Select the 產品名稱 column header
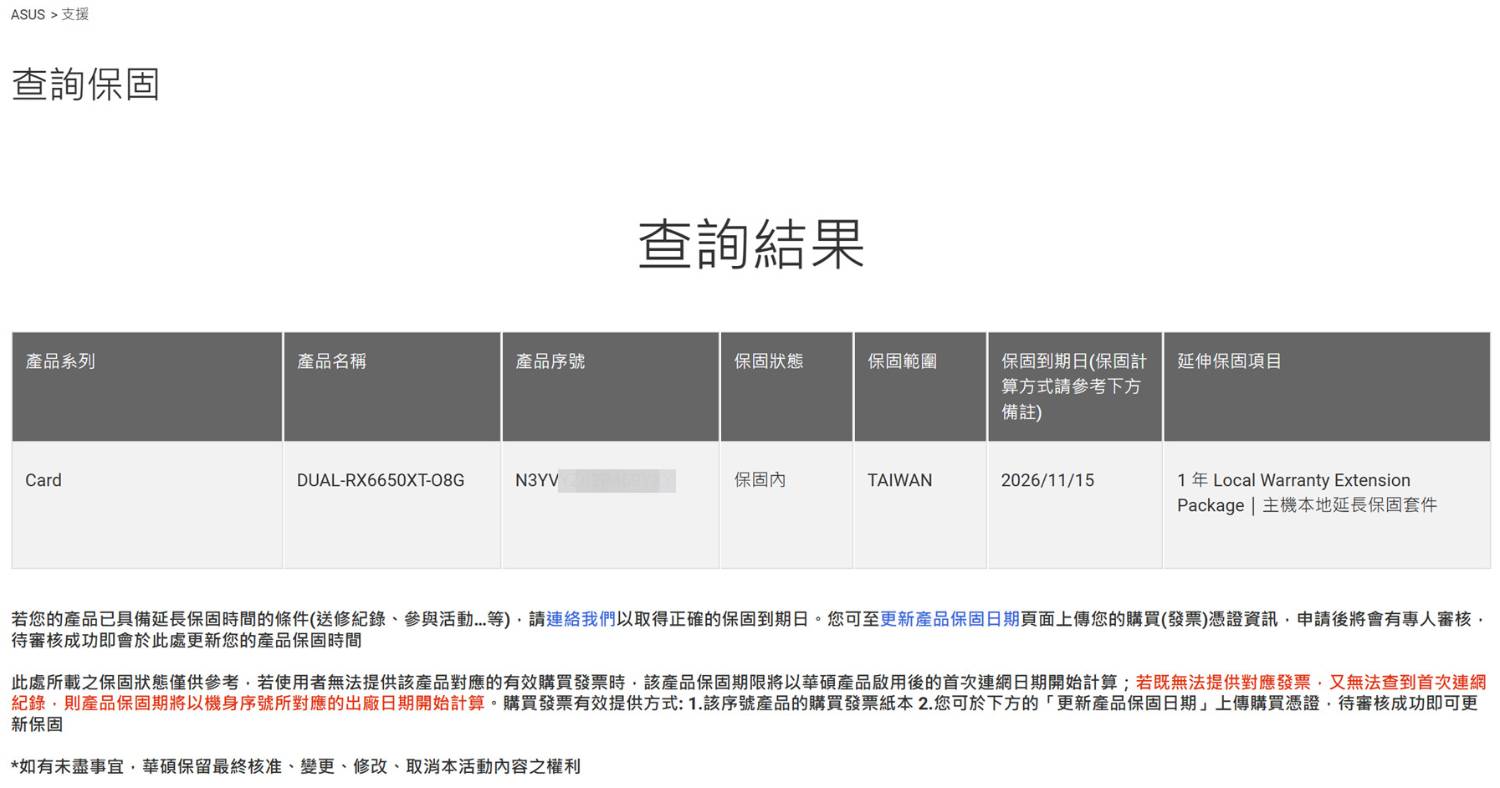Screen dimensions: 1500x788 pos(331,361)
